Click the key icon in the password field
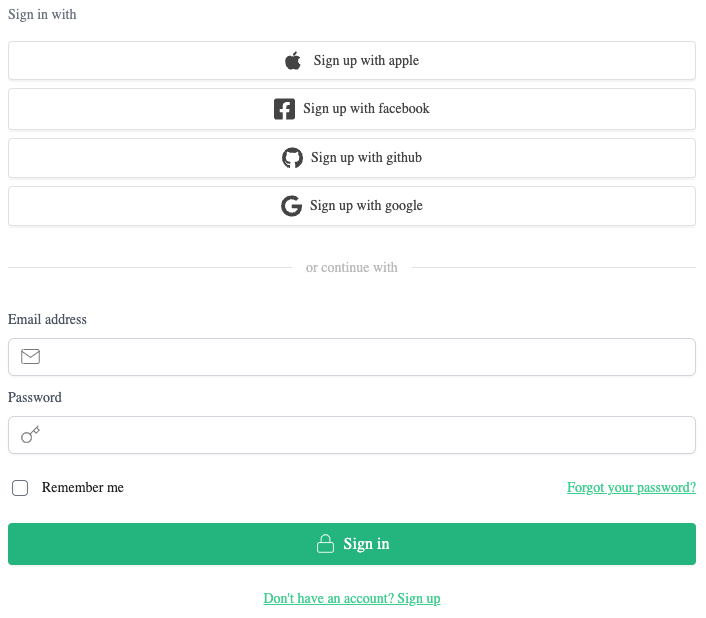The image size is (706, 618). (x=30, y=435)
